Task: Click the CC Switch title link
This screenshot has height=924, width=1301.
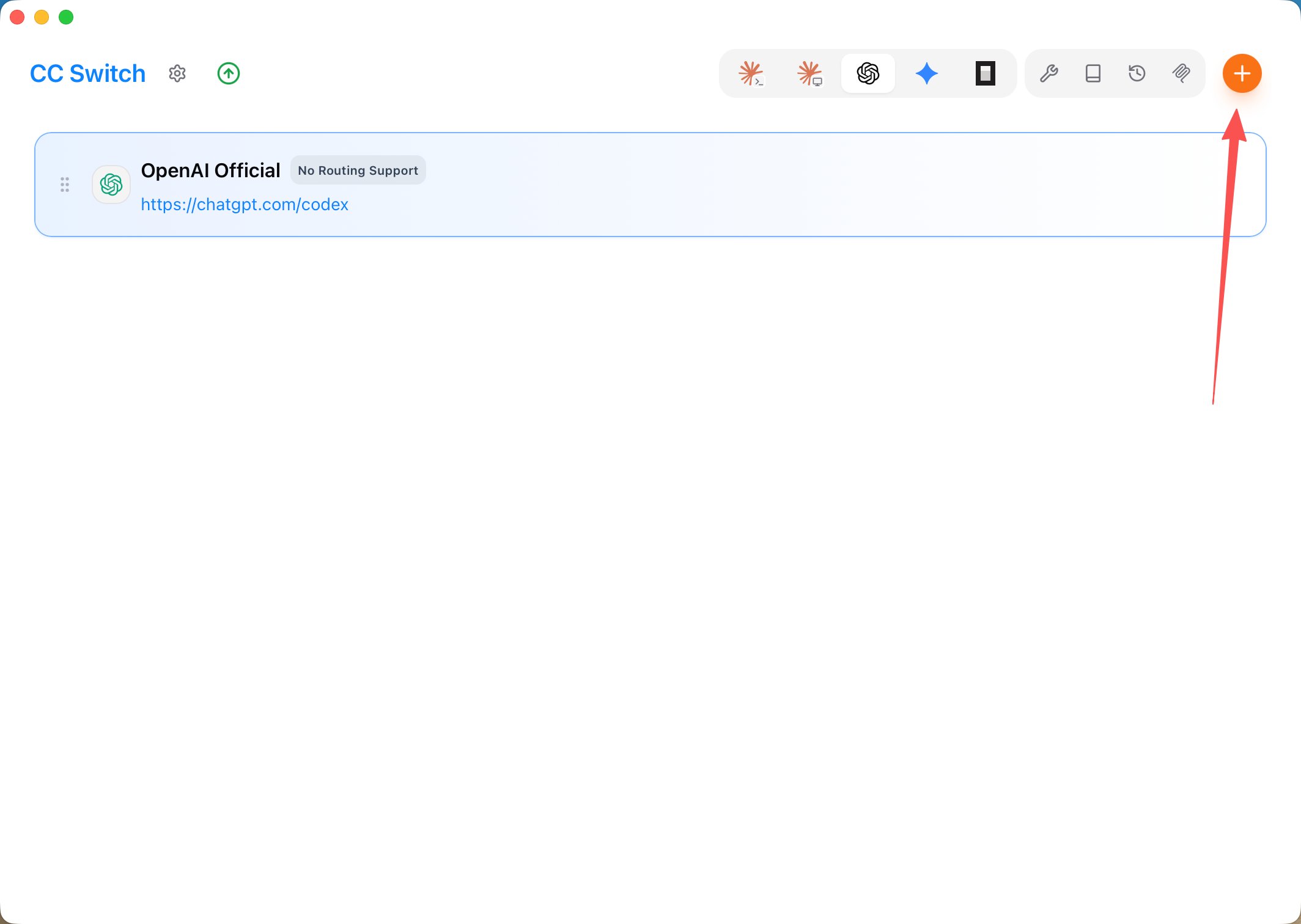Action: tap(87, 73)
